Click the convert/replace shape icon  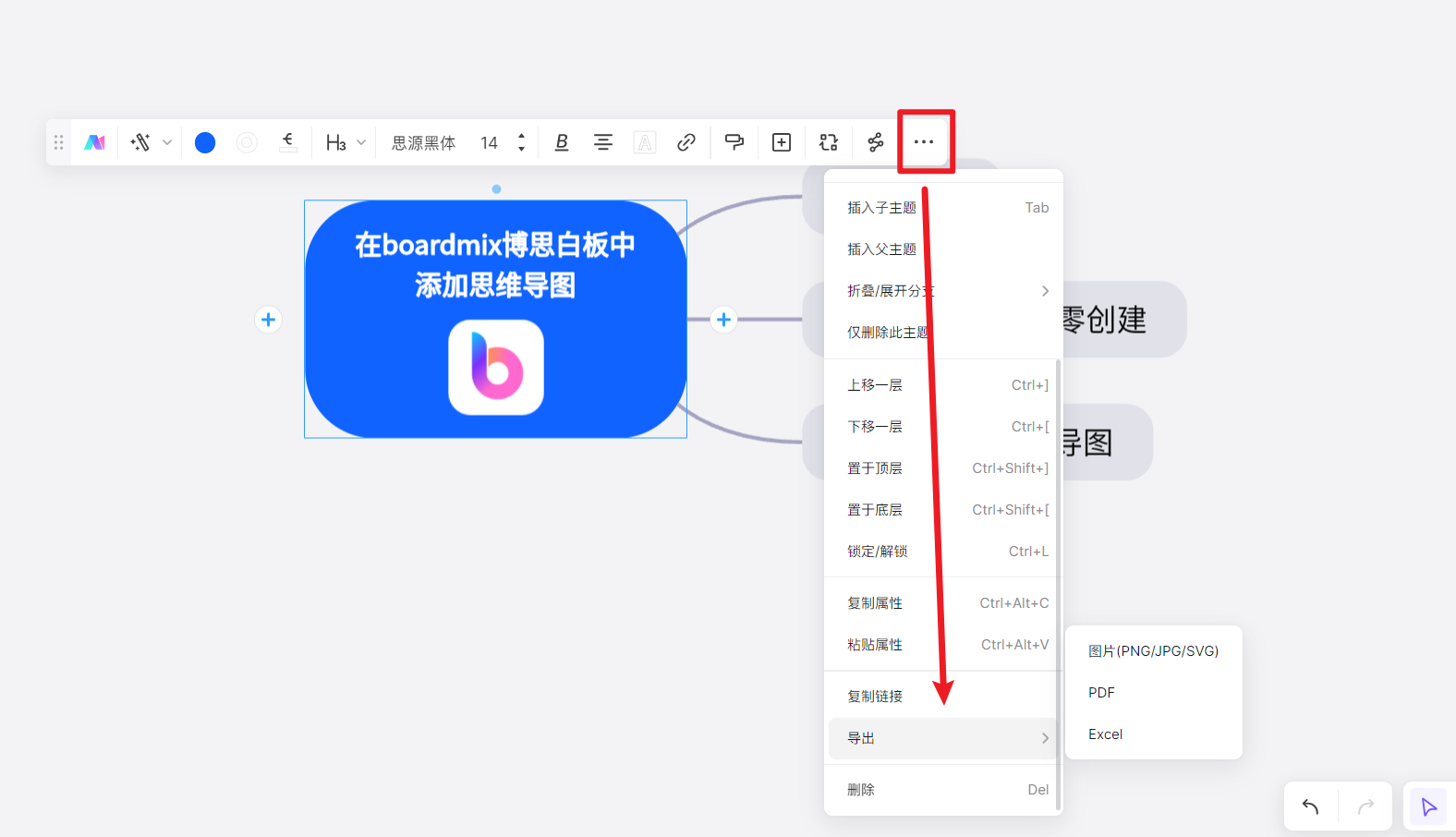coord(829,142)
